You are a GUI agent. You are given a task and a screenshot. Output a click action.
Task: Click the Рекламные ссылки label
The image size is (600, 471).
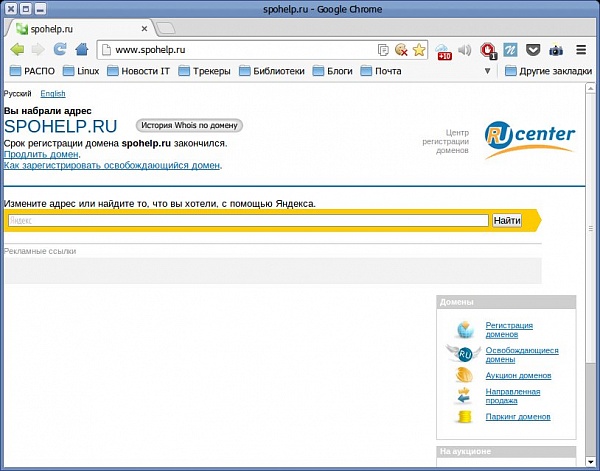40,251
